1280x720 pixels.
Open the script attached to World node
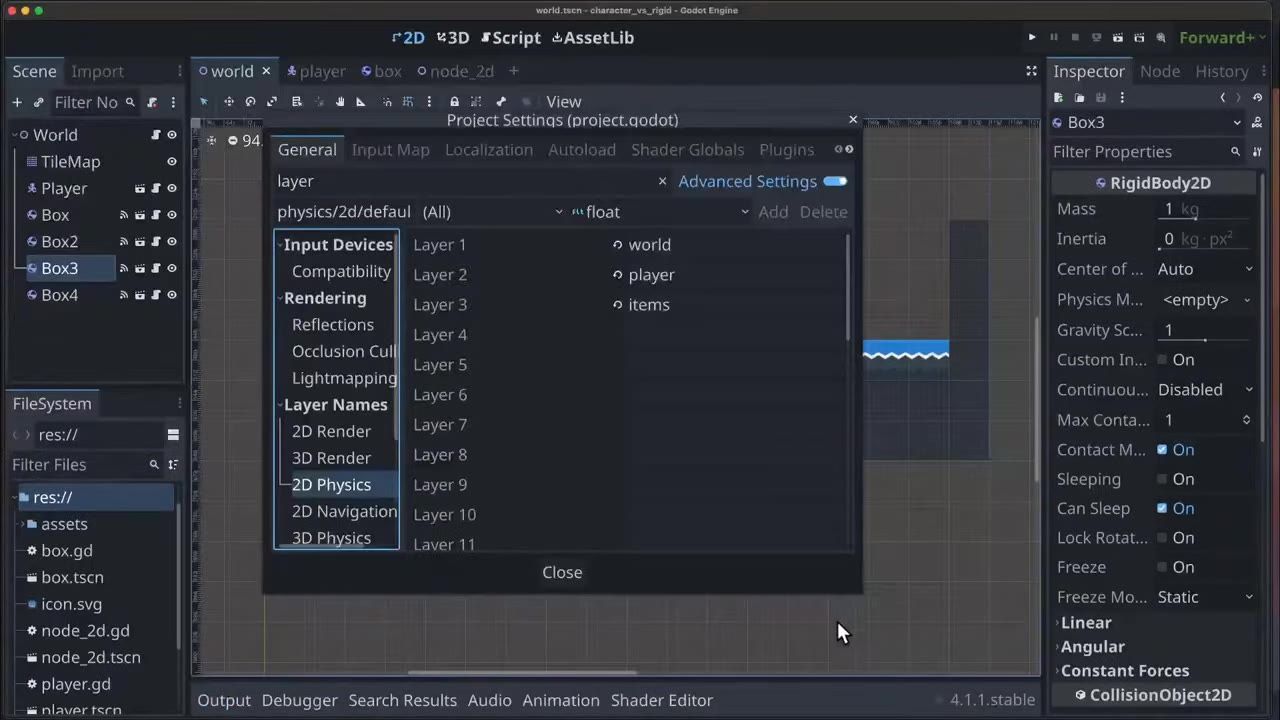(156, 135)
